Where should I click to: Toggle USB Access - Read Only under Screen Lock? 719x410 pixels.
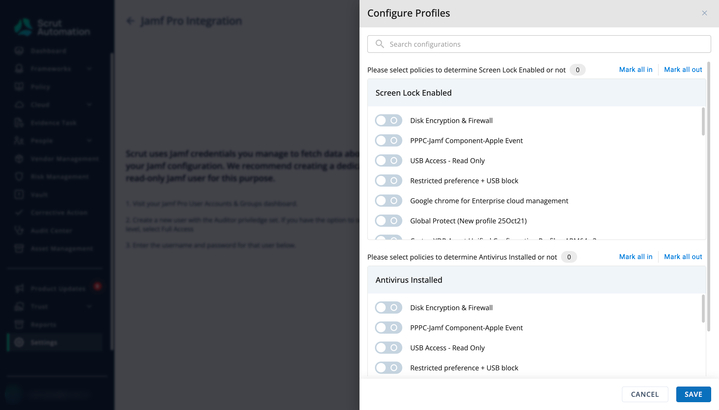(388, 161)
